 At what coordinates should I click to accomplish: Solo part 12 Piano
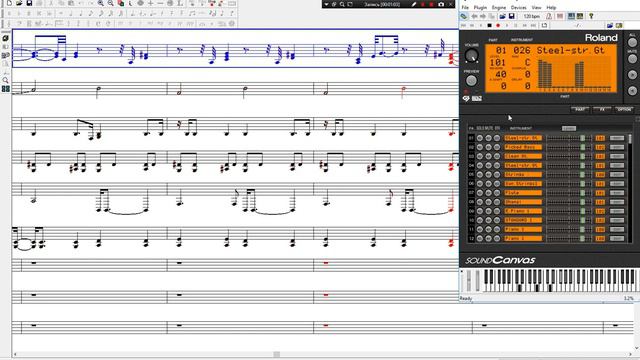pyautogui.click(x=480, y=238)
